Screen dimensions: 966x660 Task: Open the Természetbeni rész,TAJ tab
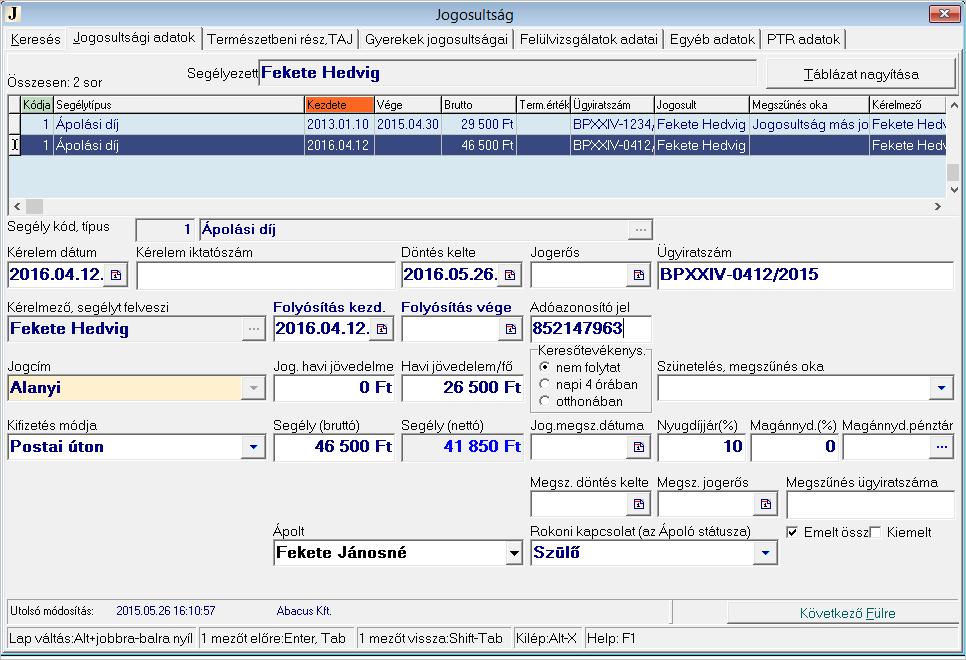pos(280,39)
